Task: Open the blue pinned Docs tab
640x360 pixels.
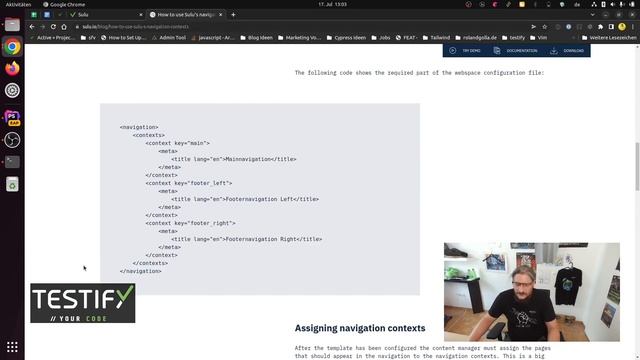Action: pos(47,15)
